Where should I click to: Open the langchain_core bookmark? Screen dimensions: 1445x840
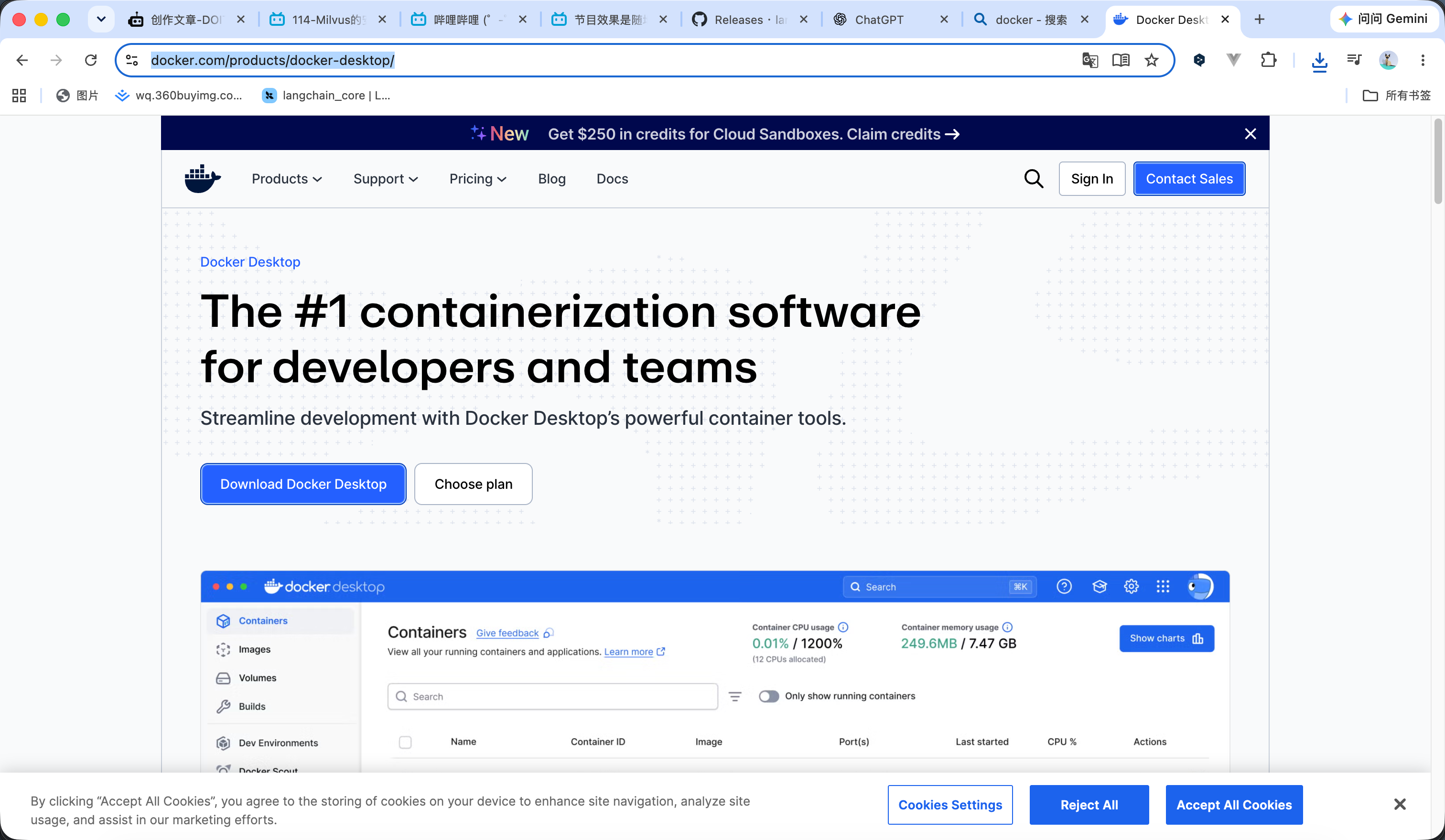point(326,95)
